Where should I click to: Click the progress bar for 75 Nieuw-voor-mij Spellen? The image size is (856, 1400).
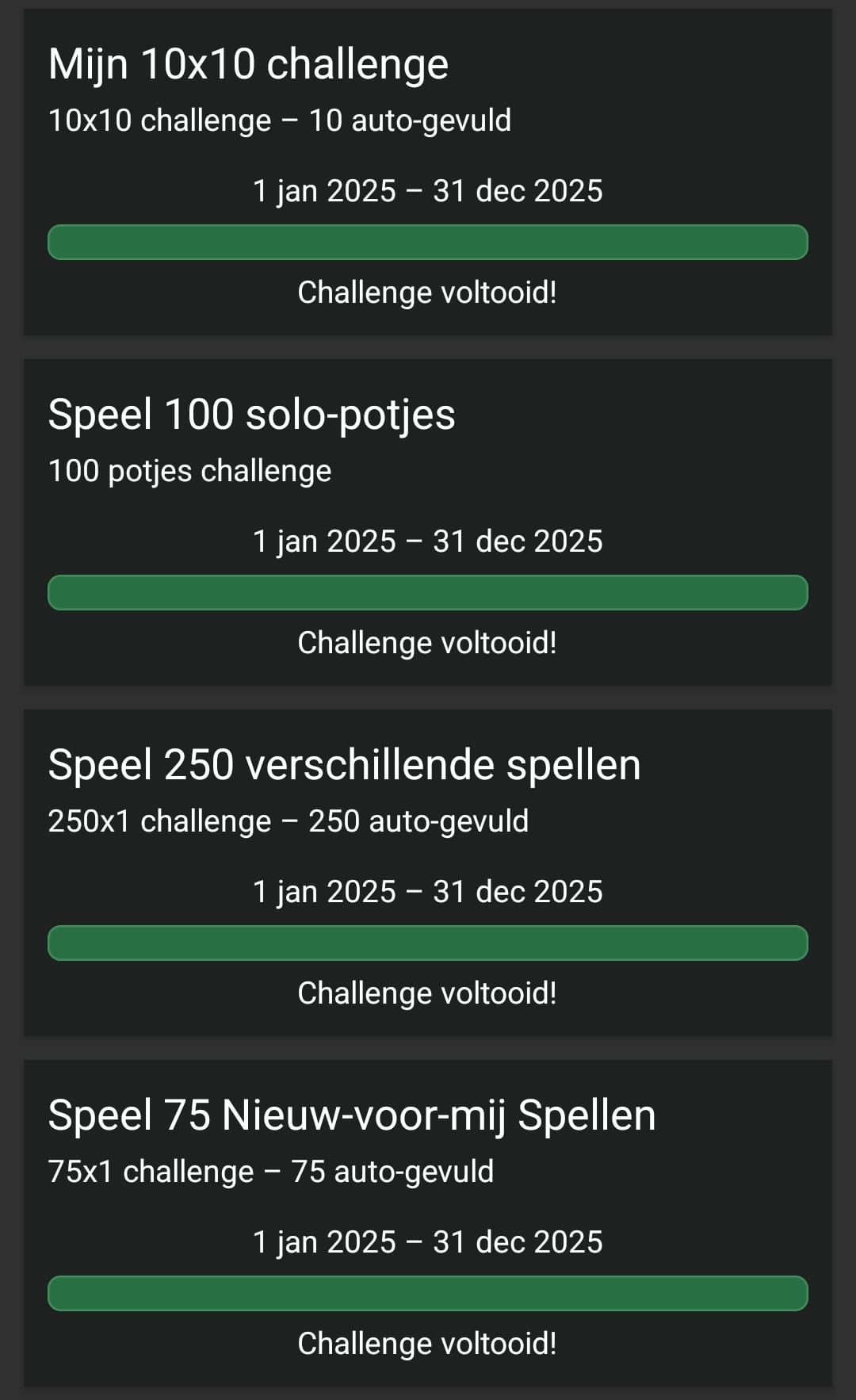pyautogui.click(x=427, y=1294)
